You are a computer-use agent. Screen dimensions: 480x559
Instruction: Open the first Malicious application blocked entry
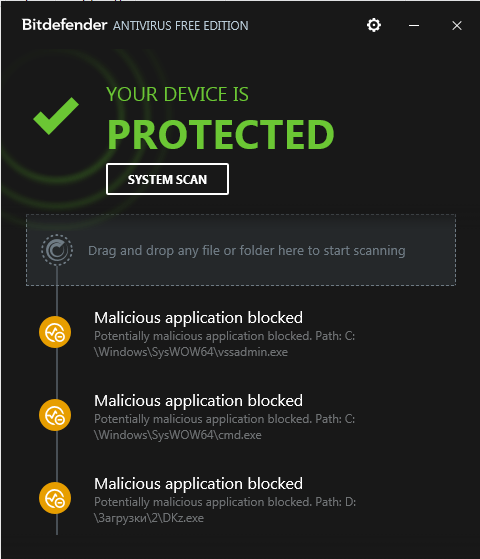click(198, 317)
